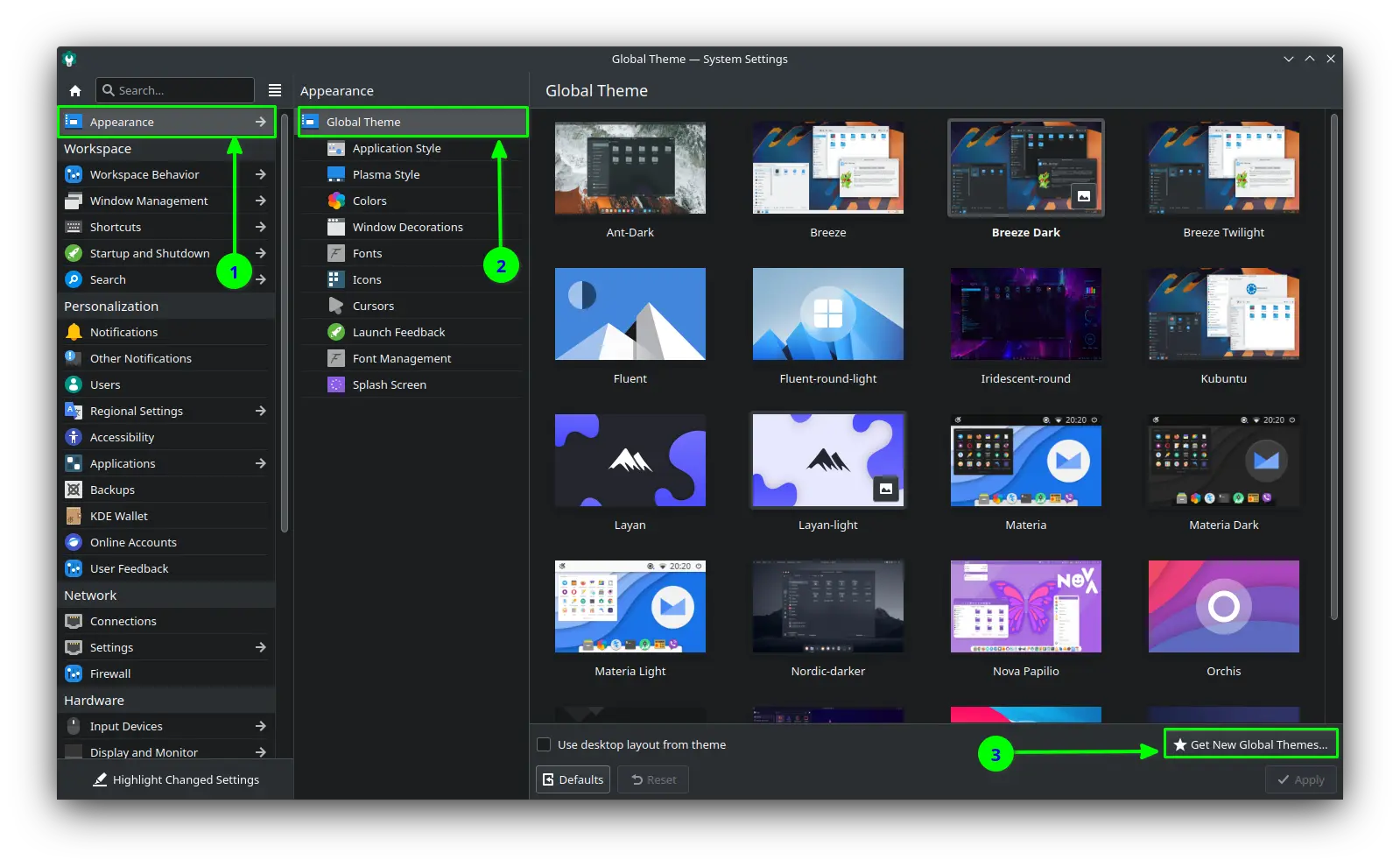Select the Nordic-darker theme
The height and width of the screenshot is (867, 1400).
tap(828, 607)
